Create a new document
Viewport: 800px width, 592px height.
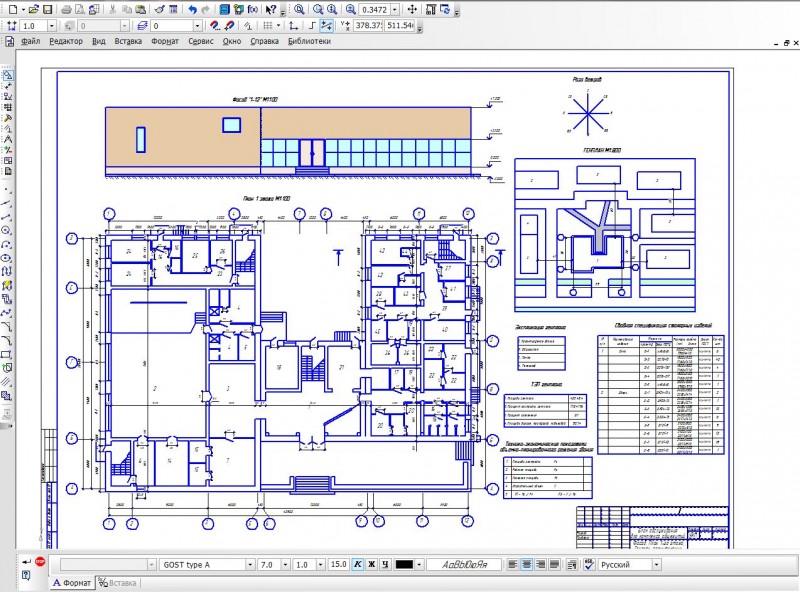[x=12, y=9]
